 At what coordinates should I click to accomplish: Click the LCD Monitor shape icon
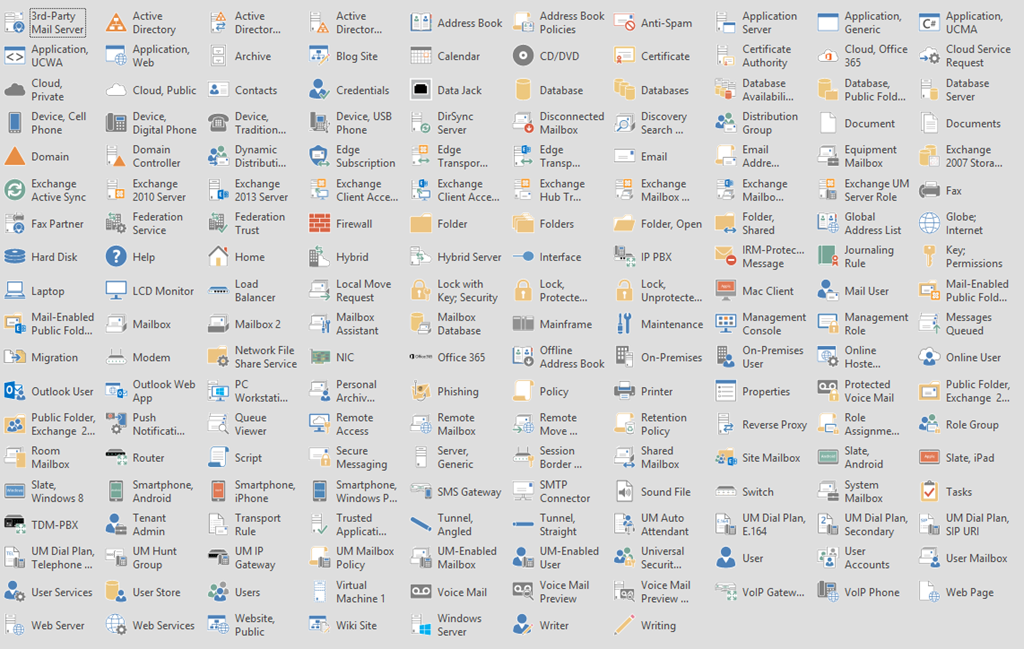click(x=116, y=291)
